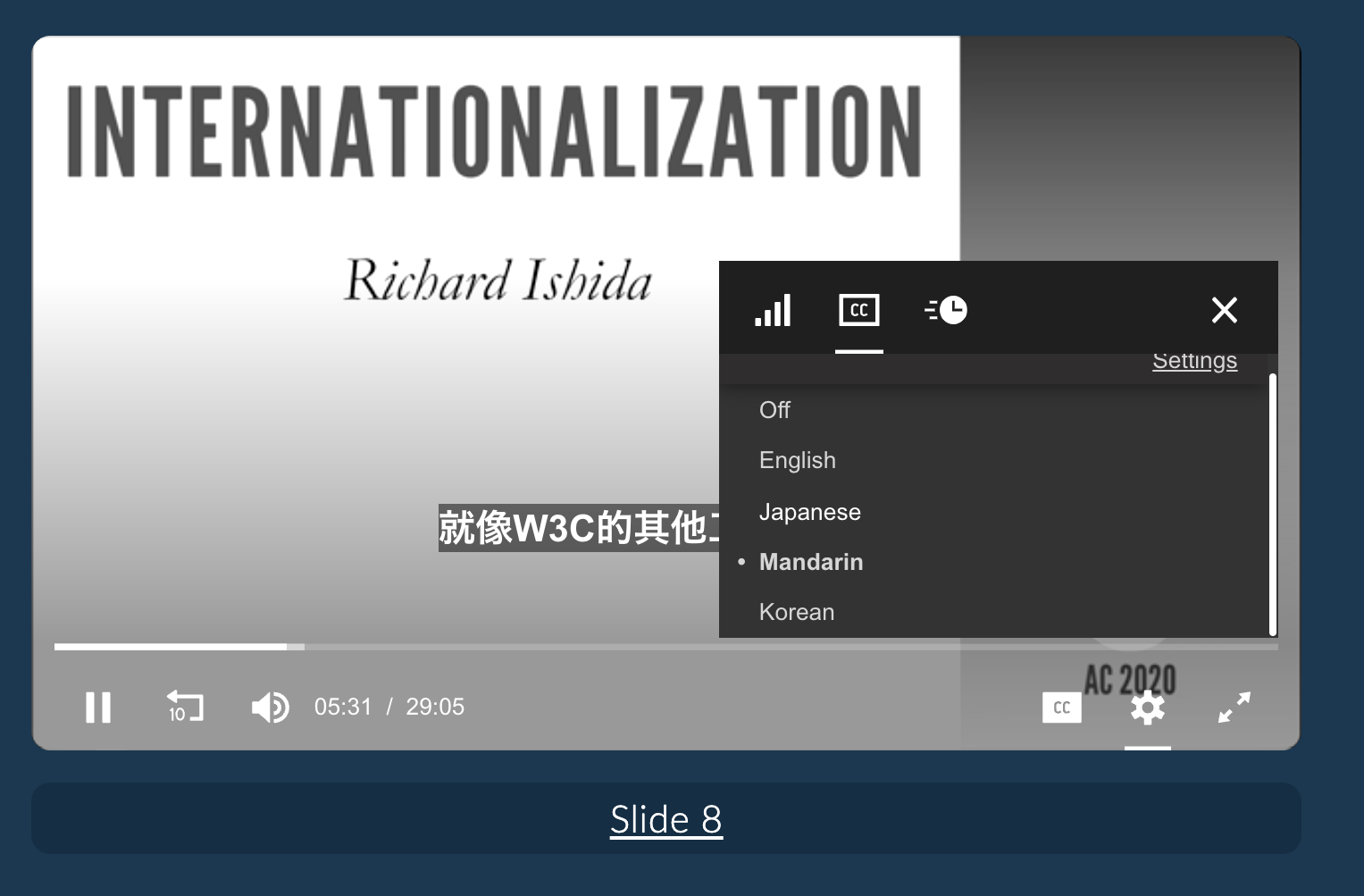Switch to the captions tab in settings
Viewport: 1364px width, 896px height.
[858, 310]
